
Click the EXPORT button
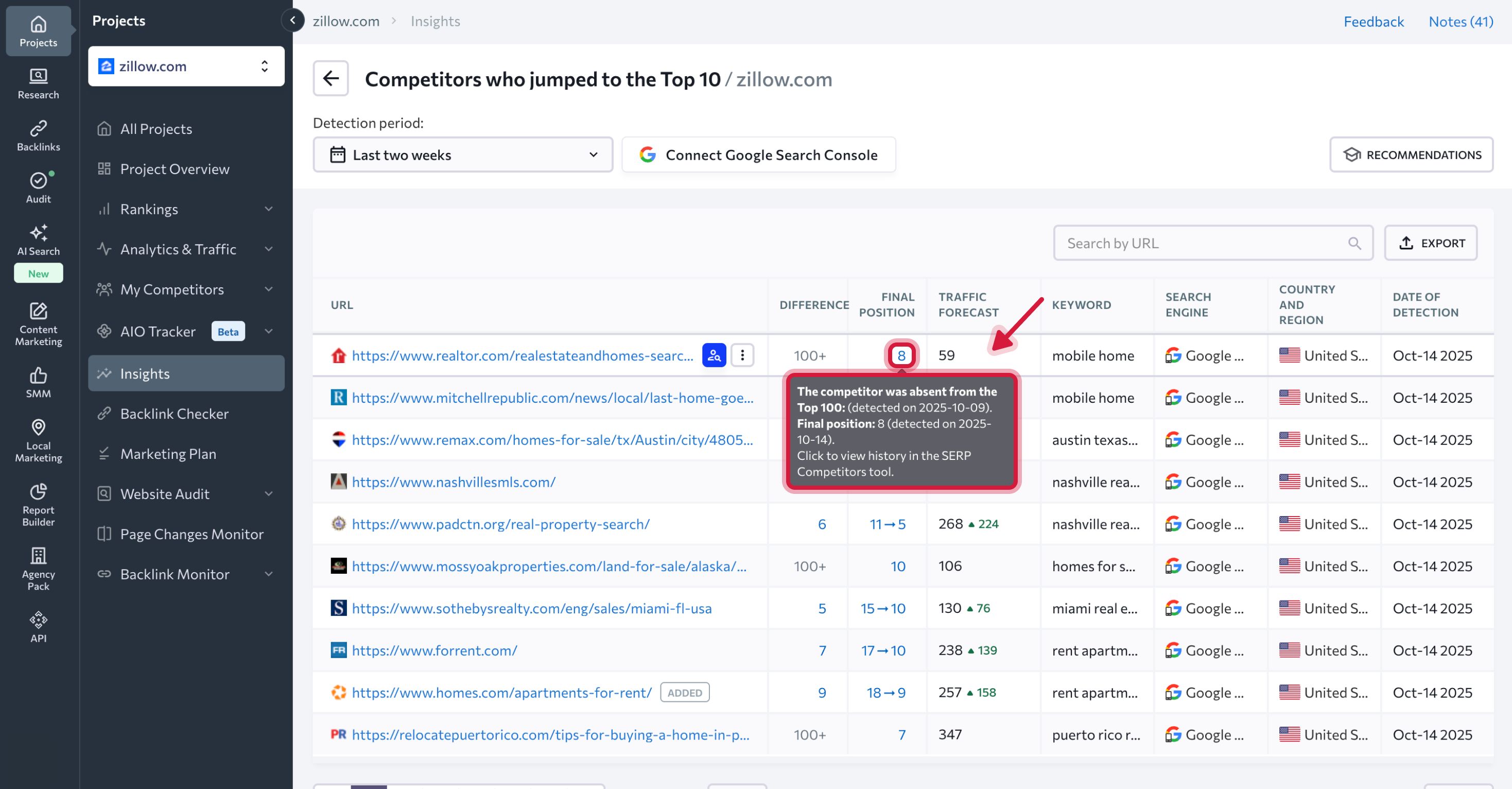(1431, 243)
